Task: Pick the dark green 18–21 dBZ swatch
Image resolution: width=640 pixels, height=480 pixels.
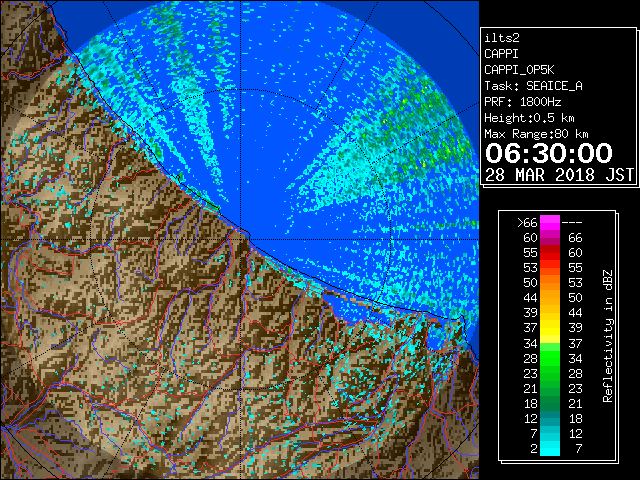Action: pos(550,403)
